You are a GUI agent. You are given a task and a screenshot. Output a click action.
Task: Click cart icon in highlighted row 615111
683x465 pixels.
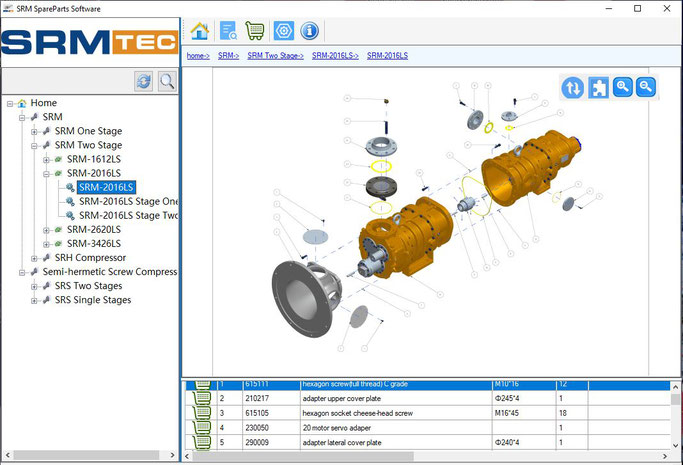[x=202, y=385]
